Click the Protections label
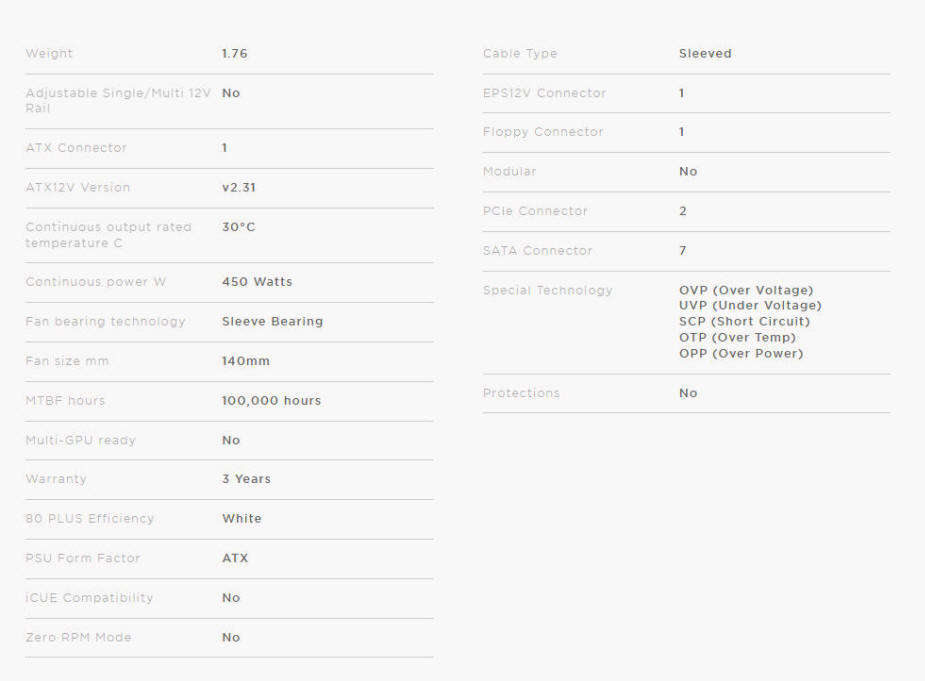Image resolution: width=925 pixels, height=681 pixels. (x=521, y=393)
